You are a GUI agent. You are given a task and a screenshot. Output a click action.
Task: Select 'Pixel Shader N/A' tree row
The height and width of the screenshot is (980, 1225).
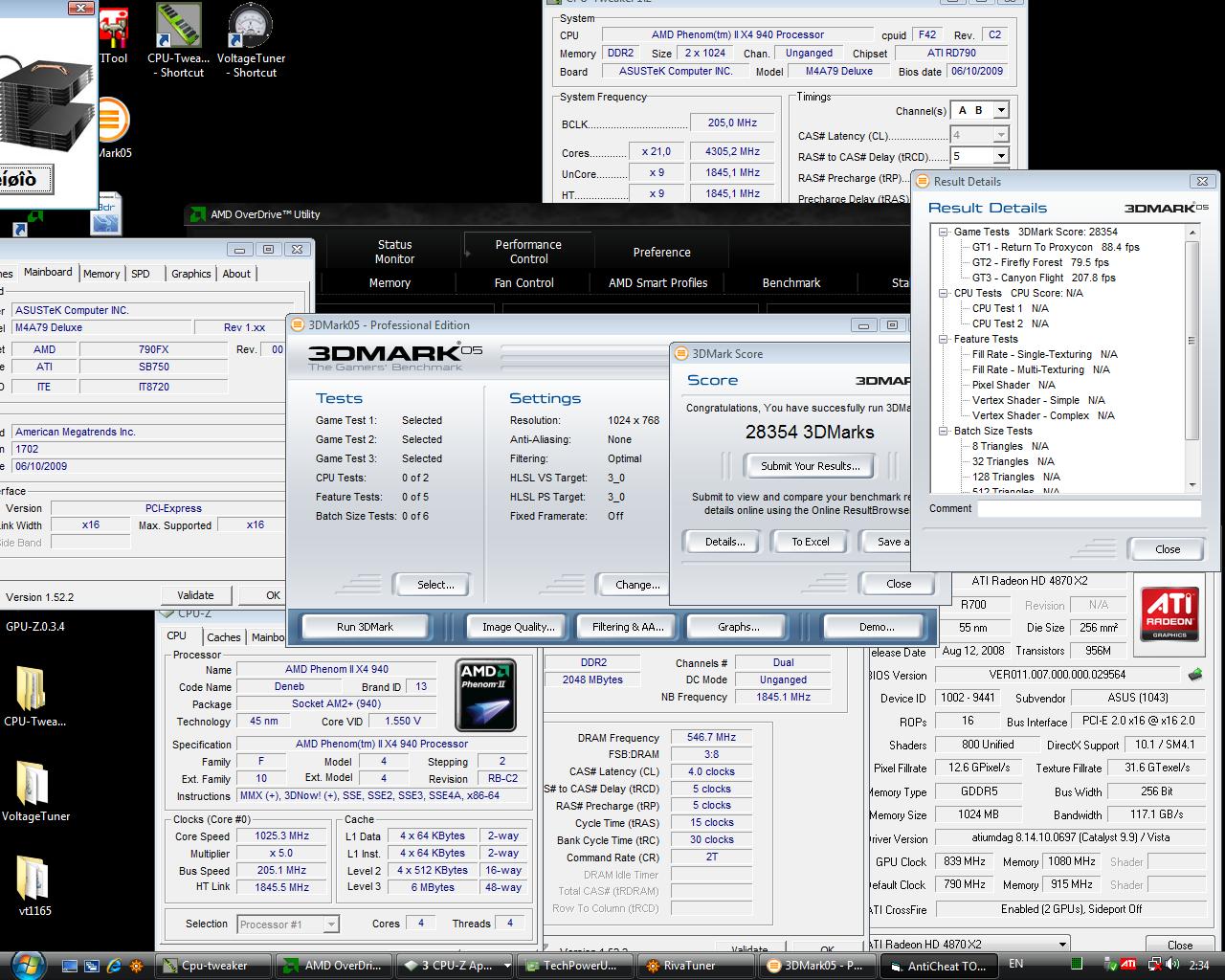[1013, 385]
